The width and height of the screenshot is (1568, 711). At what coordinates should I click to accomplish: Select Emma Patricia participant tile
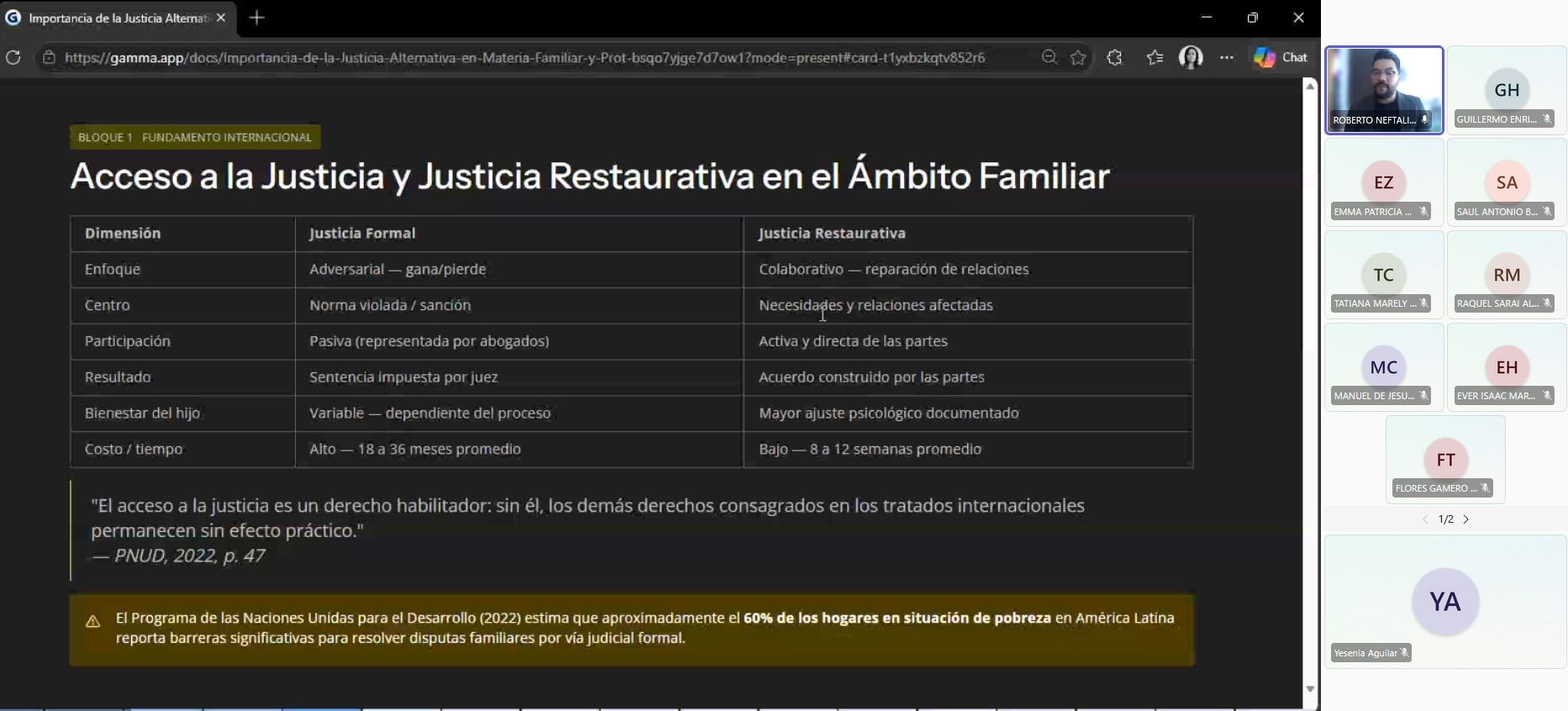click(x=1384, y=182)
